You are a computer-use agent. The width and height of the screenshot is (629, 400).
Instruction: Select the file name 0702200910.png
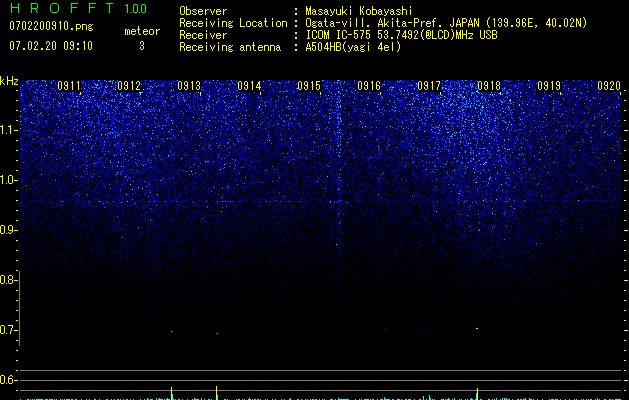coord(51,27)
